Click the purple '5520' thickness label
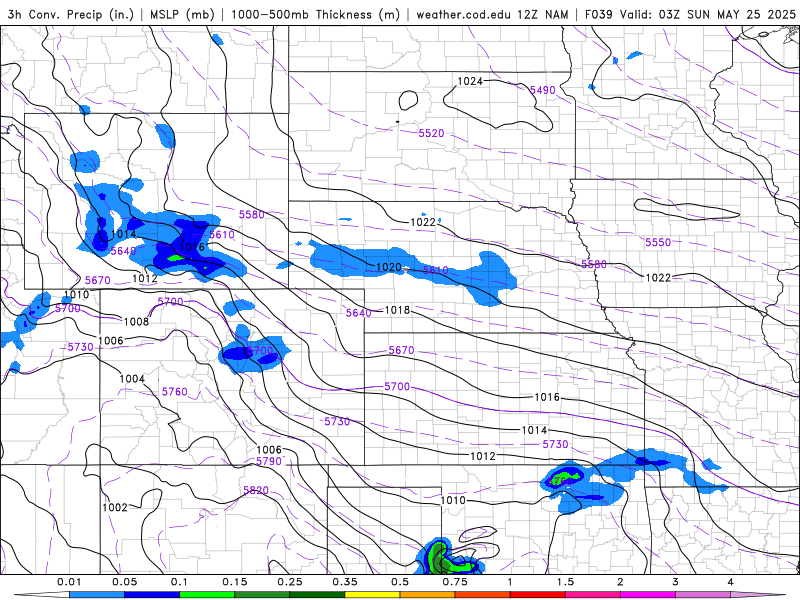The height and width of the screenshot is (600, 800). pos(431,133)
